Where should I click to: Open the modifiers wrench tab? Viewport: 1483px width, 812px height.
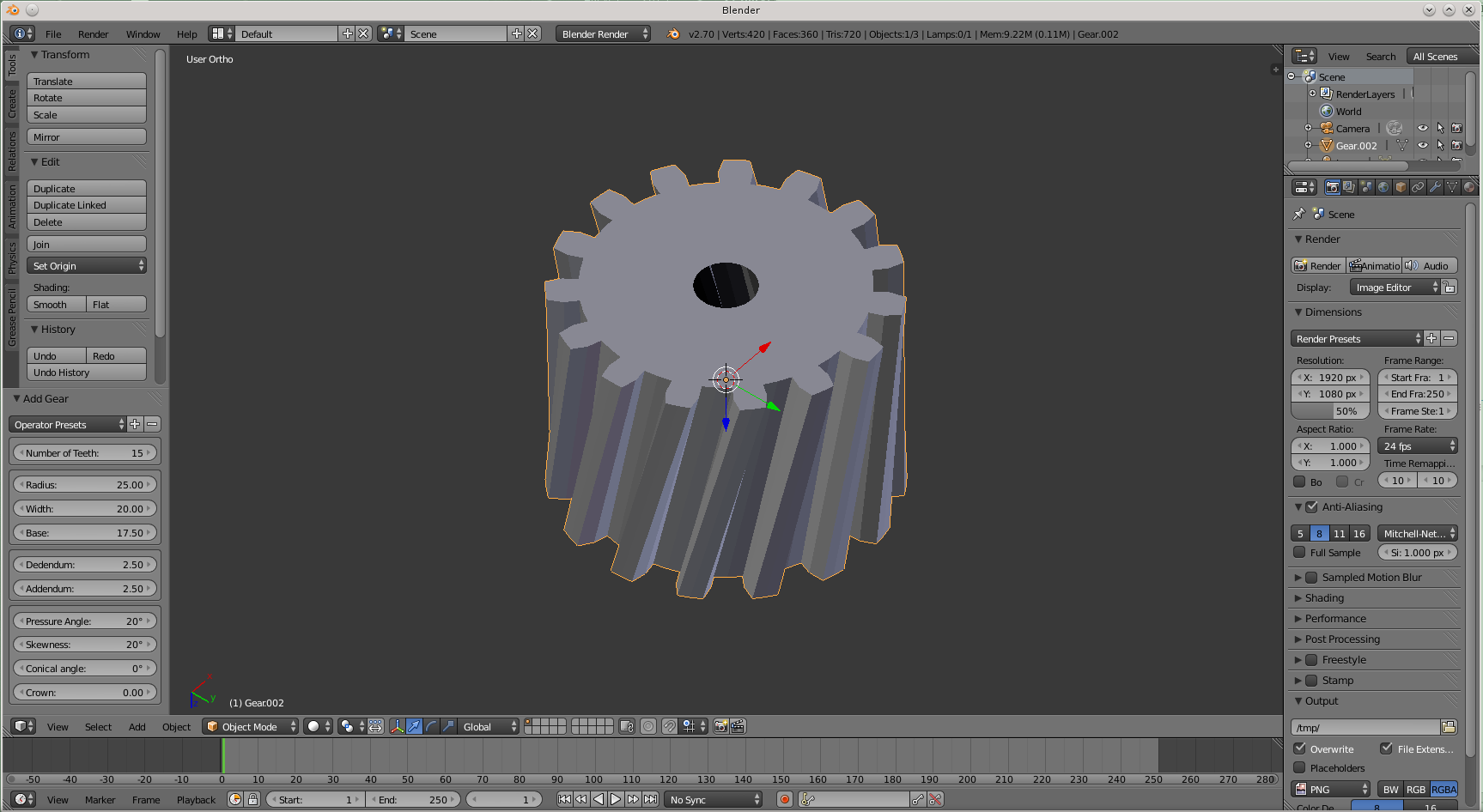(1435, 187)
